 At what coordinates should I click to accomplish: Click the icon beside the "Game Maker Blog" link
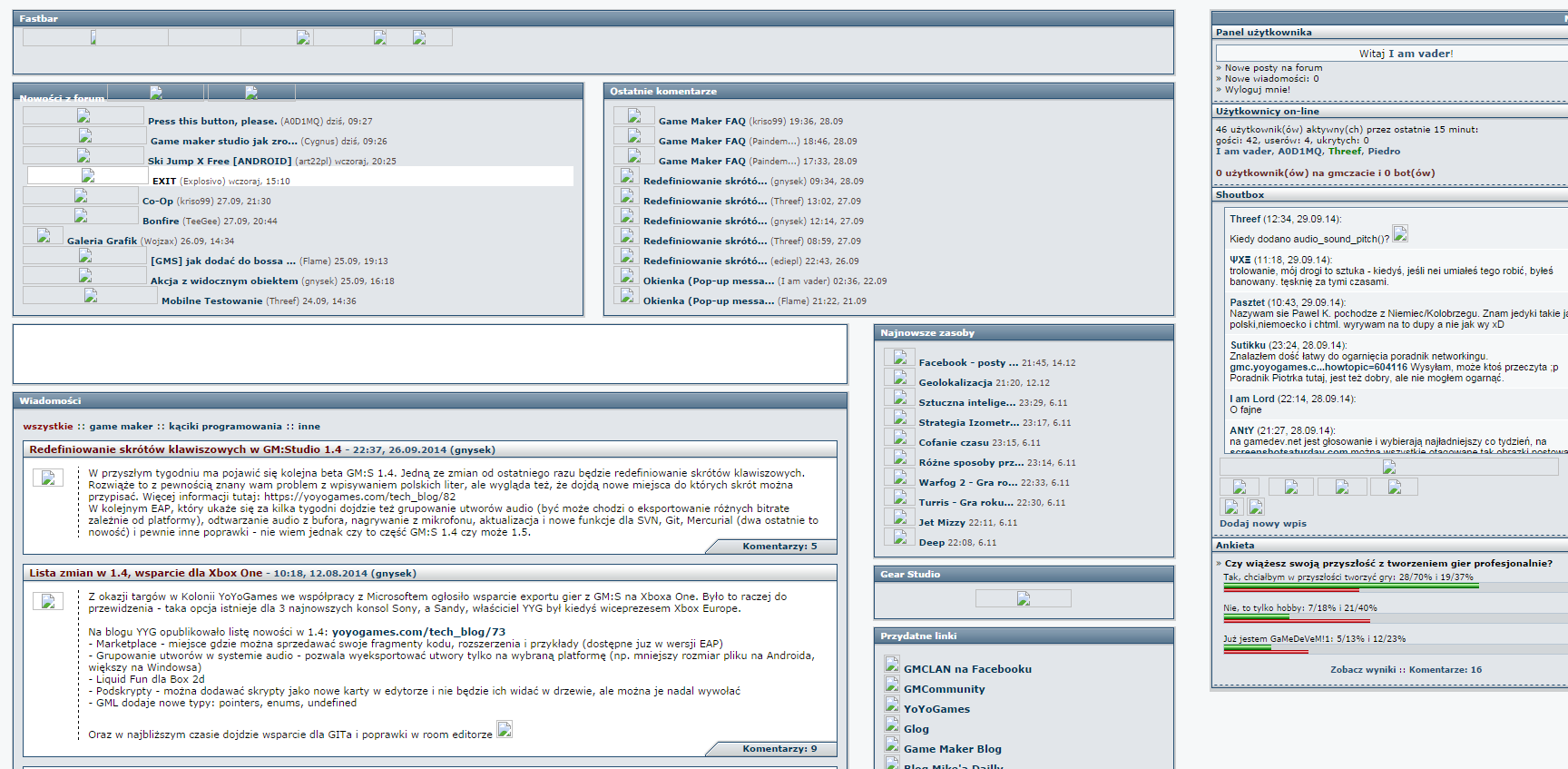point(892,744)
